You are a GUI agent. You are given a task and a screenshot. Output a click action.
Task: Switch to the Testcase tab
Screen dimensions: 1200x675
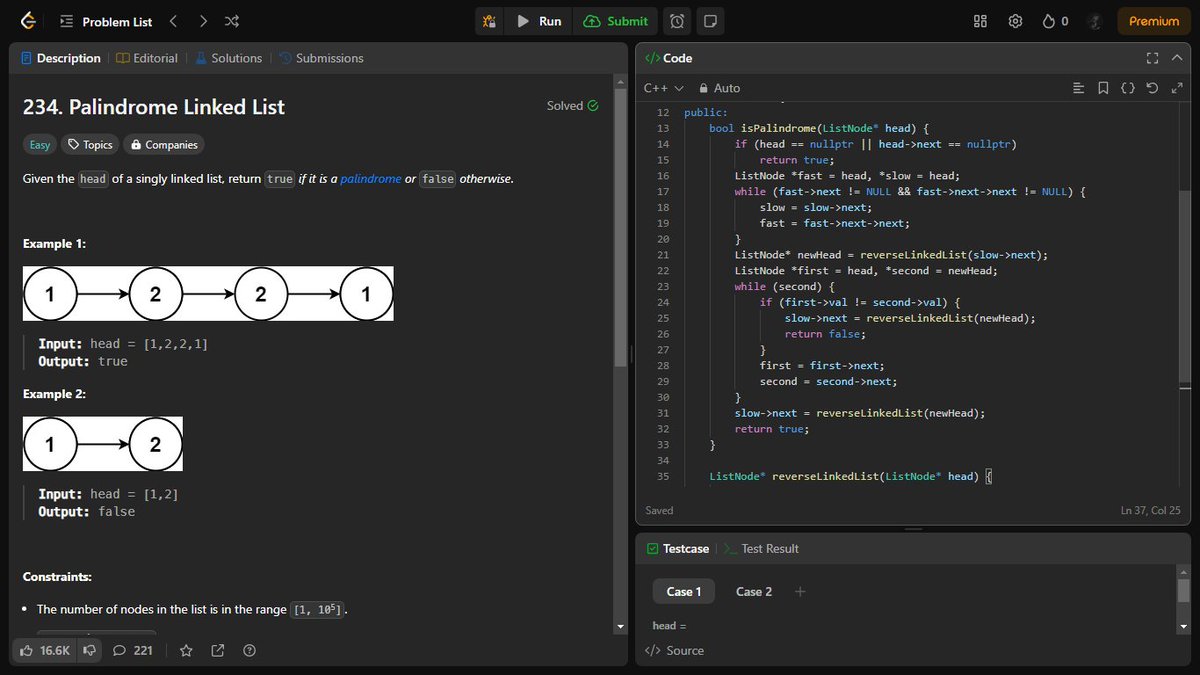[677, 548]
